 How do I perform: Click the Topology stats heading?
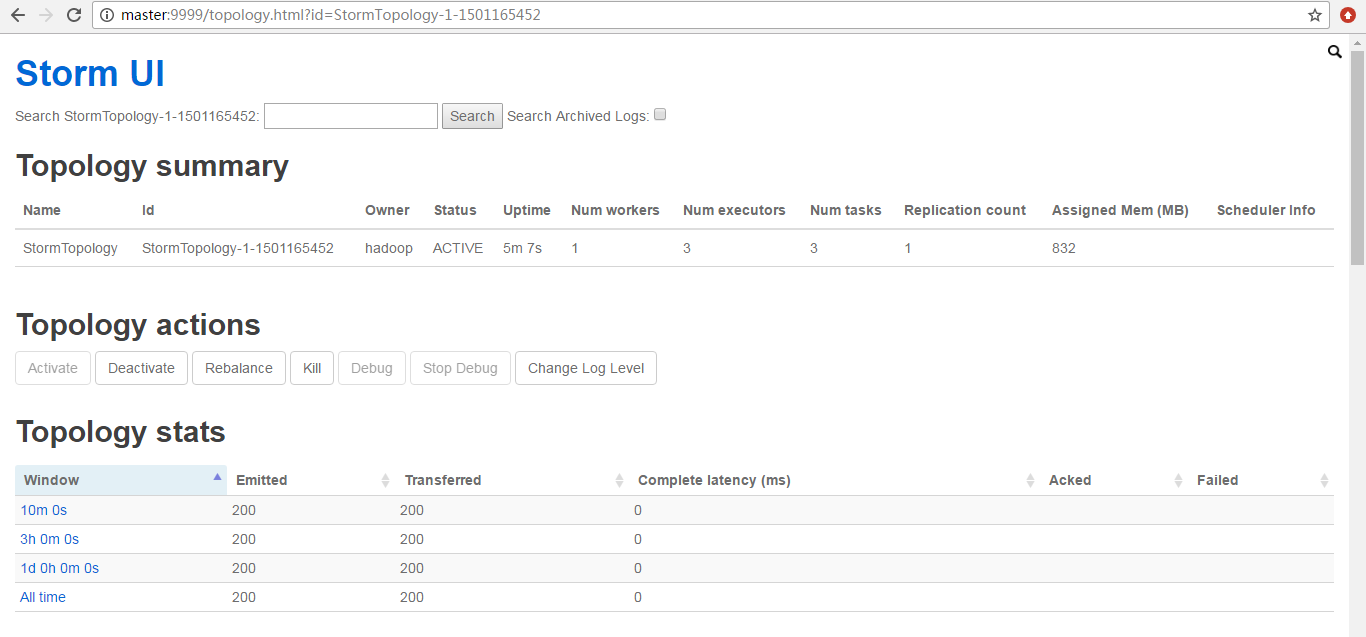[121, 432]
